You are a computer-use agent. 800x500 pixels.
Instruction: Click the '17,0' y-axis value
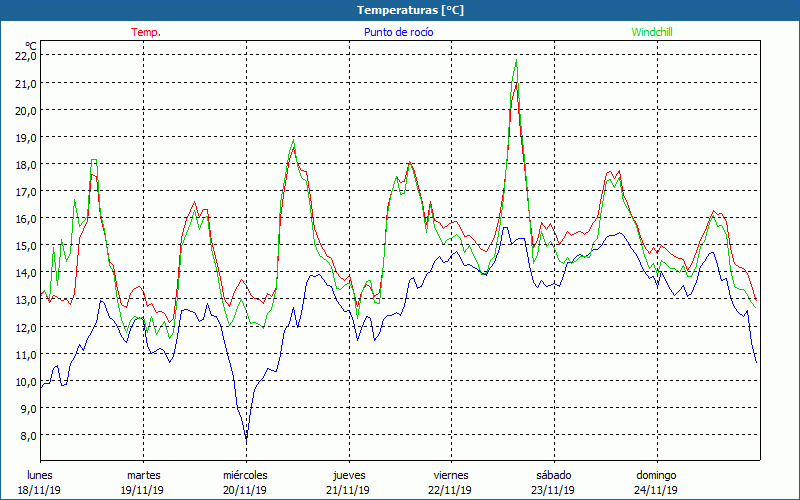[x=26, y=191]
